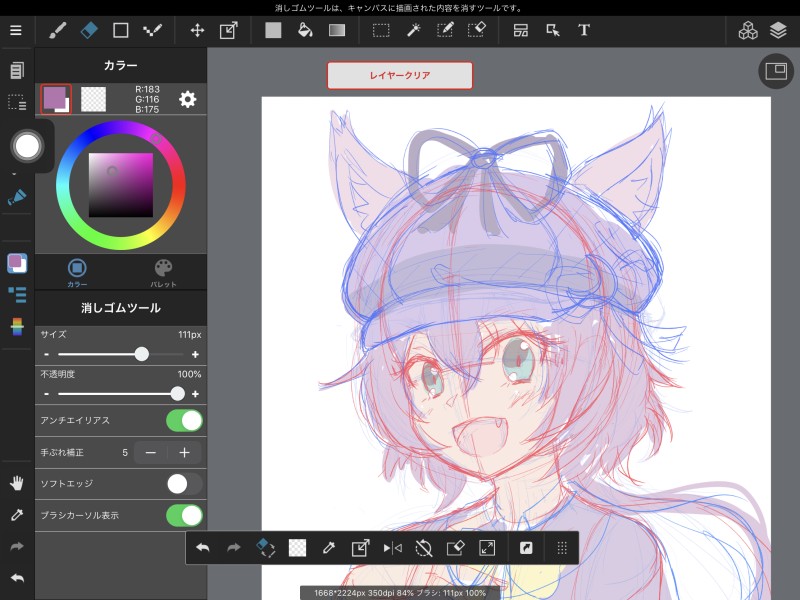Select the selection eraser tool
Viewport: 800px width, 600px height.
(477, 31)
